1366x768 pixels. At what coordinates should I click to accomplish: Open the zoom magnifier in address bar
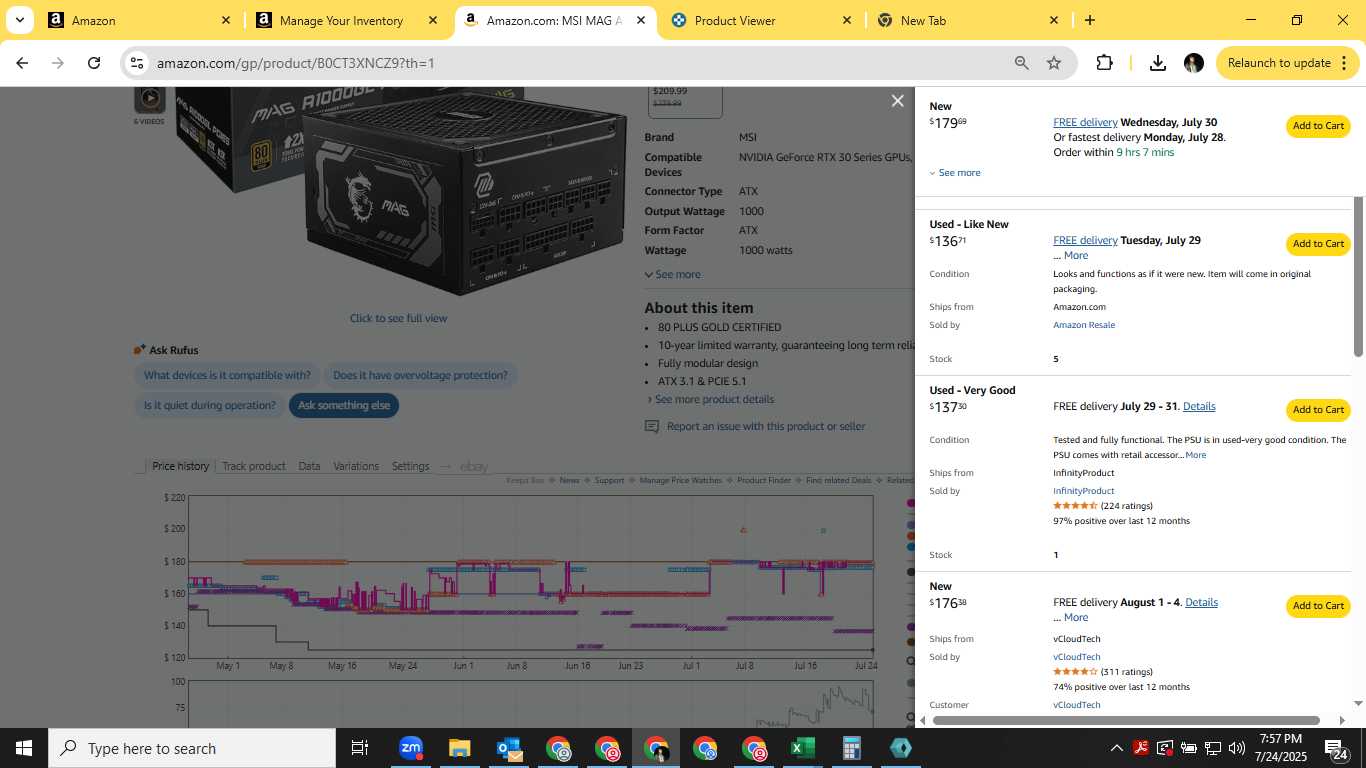click(1022, 63)
